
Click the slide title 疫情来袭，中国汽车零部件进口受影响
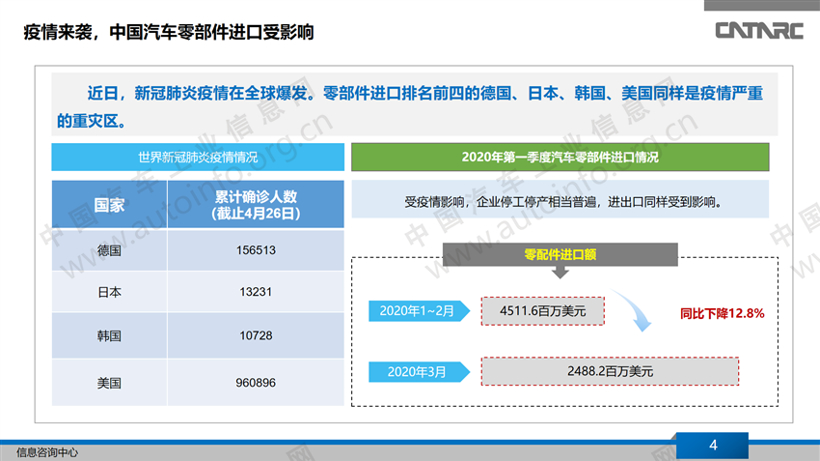click(x=169, y=33)
